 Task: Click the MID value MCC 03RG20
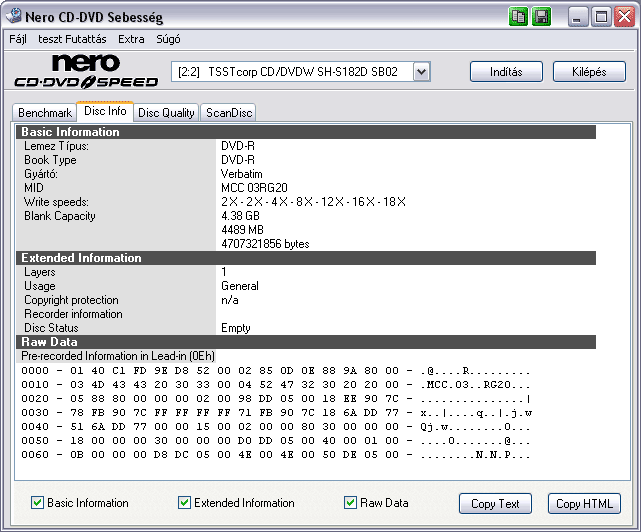pyautogui.click(x=254, y=188)
